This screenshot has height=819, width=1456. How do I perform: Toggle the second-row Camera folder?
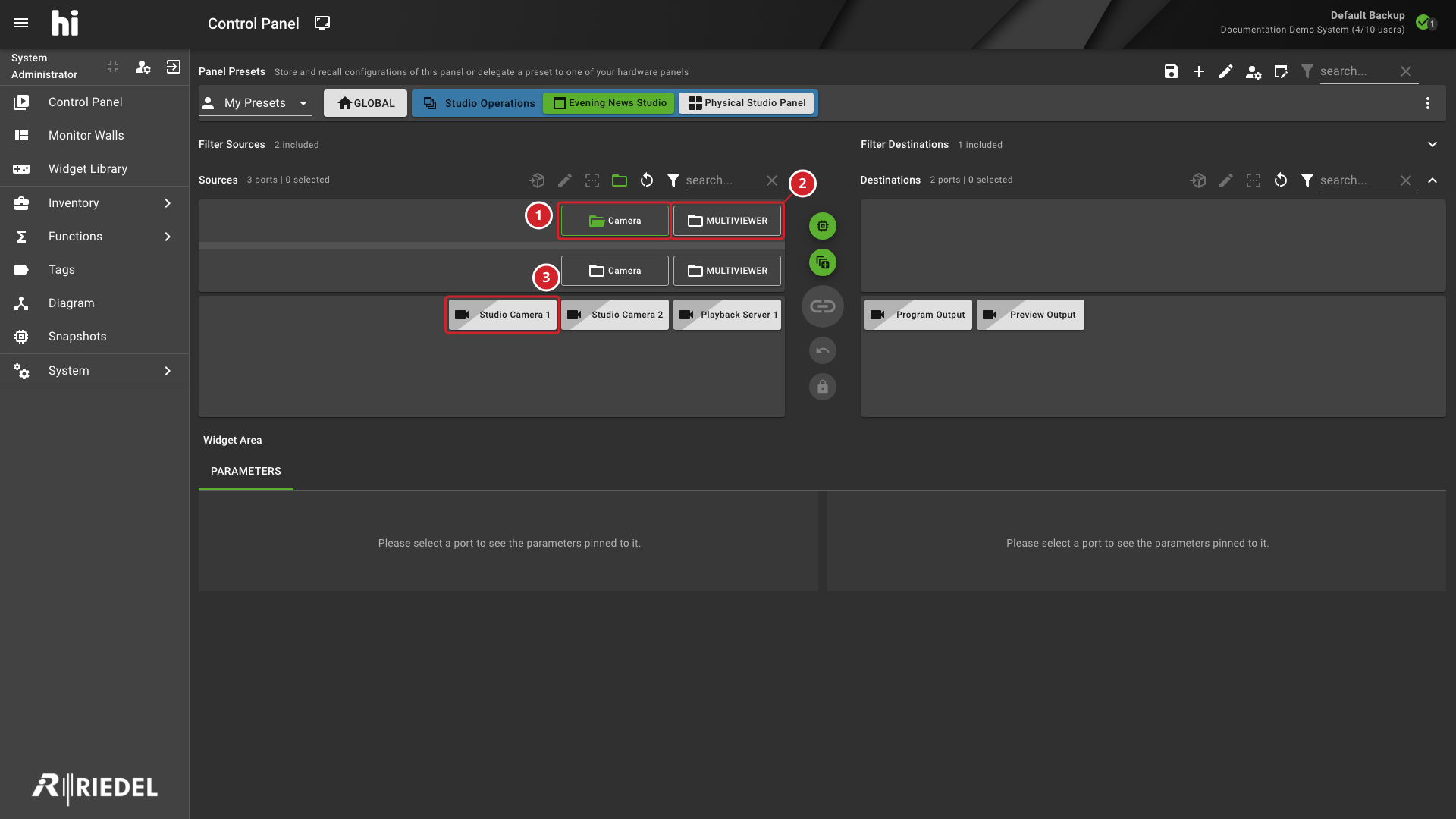615,271
